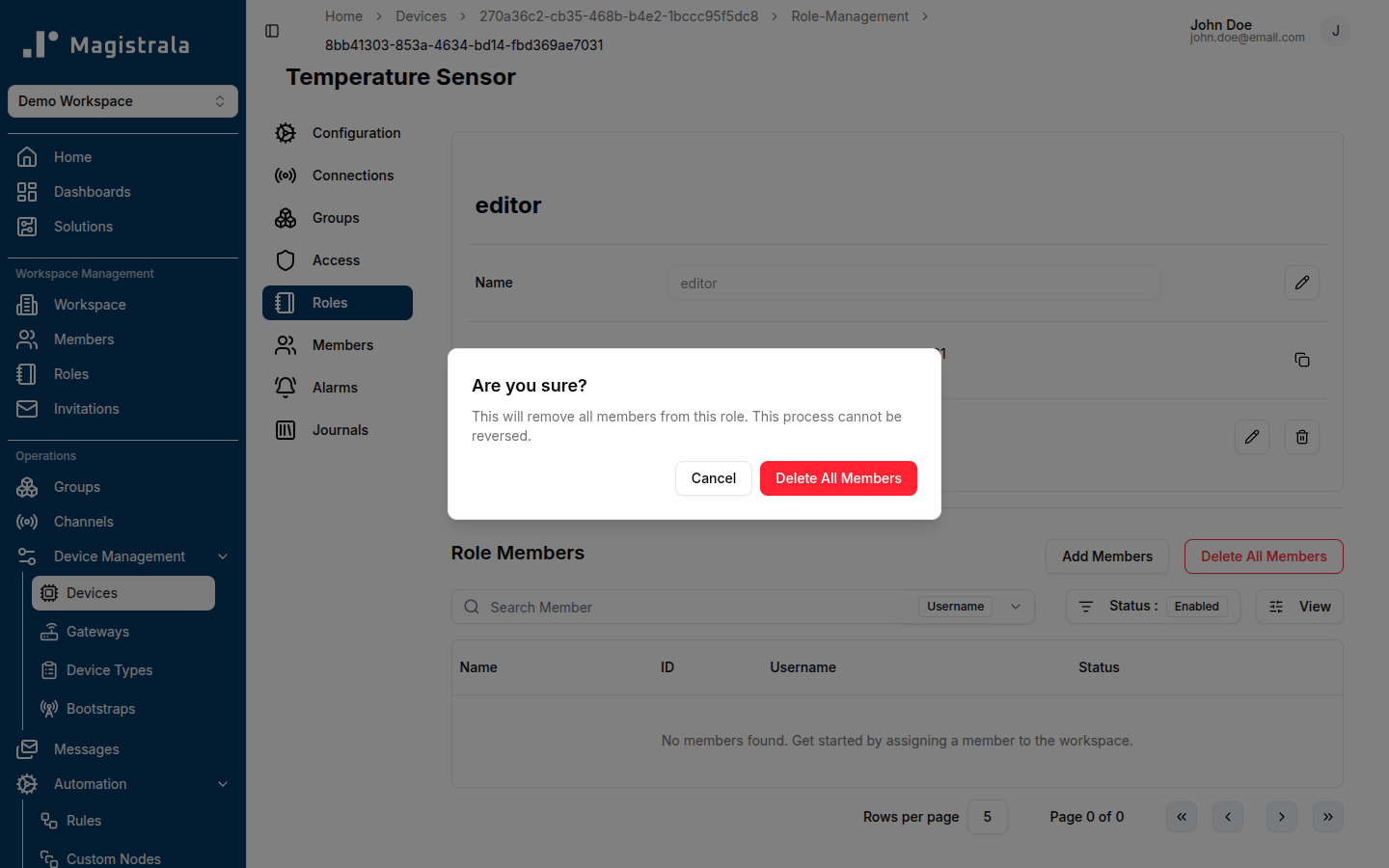Open the Username search filter dropdown
1389x868 pixels.
(967, 607)
